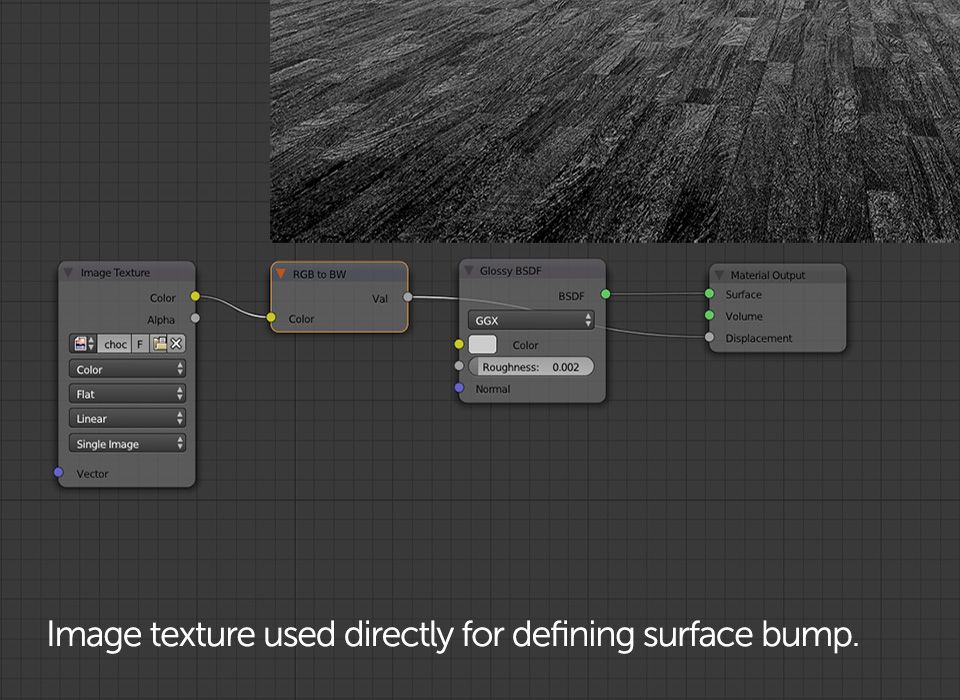This screenshot has width=960, height=700.
Task: Click the RGB to BW Val output socket
Action: coord(408,297)
